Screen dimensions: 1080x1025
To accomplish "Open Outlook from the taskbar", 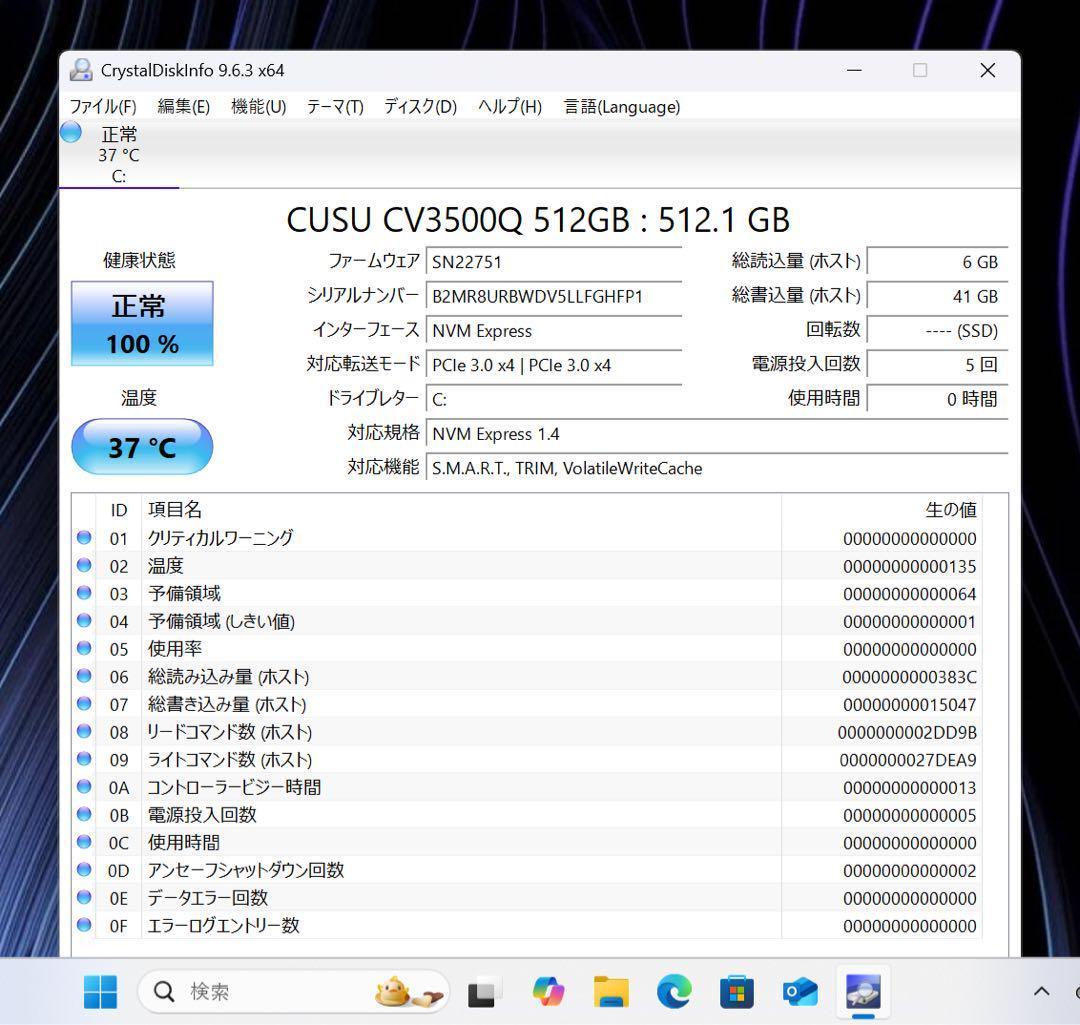I will tap(800, 992).
